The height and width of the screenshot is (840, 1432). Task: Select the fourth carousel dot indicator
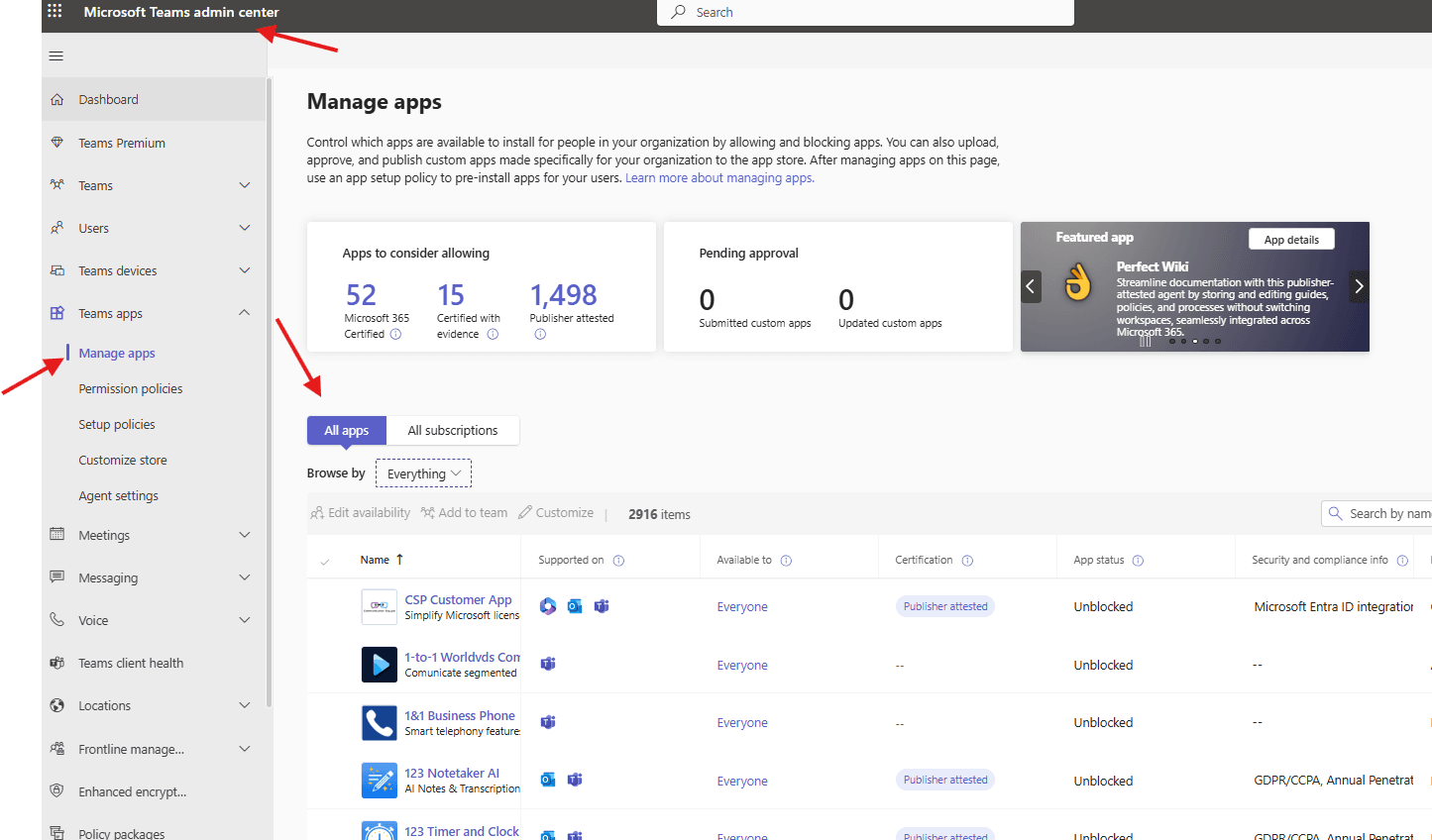pyautogui.click(x=1205, y=340)
